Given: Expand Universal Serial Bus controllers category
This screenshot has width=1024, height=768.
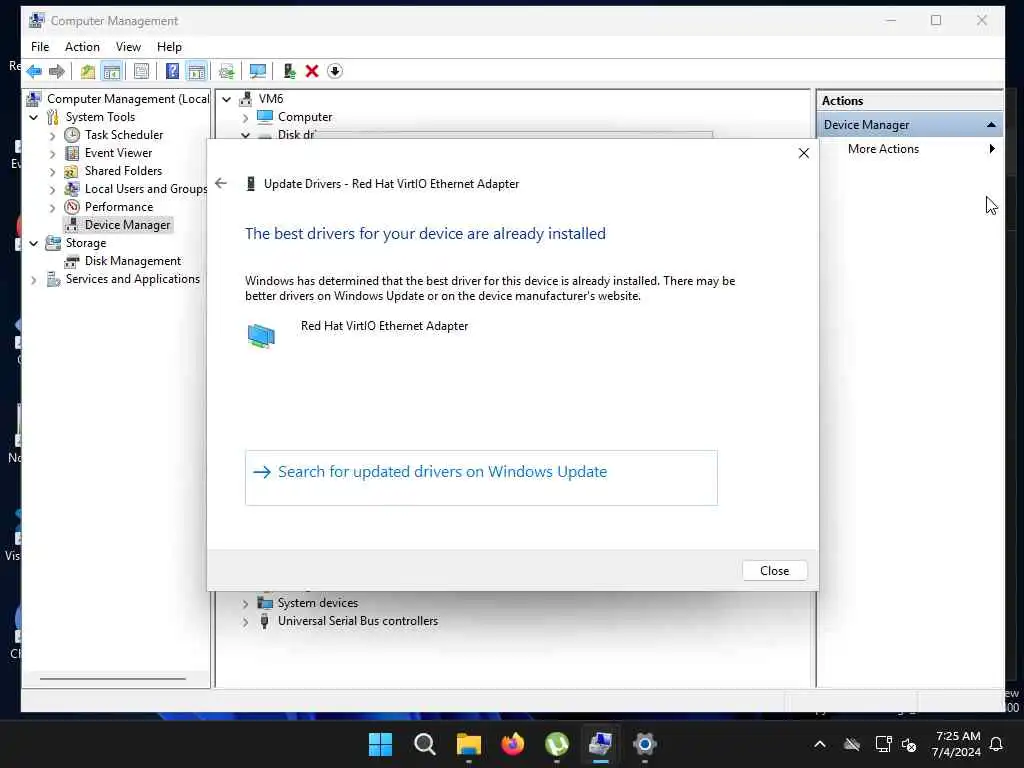Looking at the screenshot, I should coord(246,622).
